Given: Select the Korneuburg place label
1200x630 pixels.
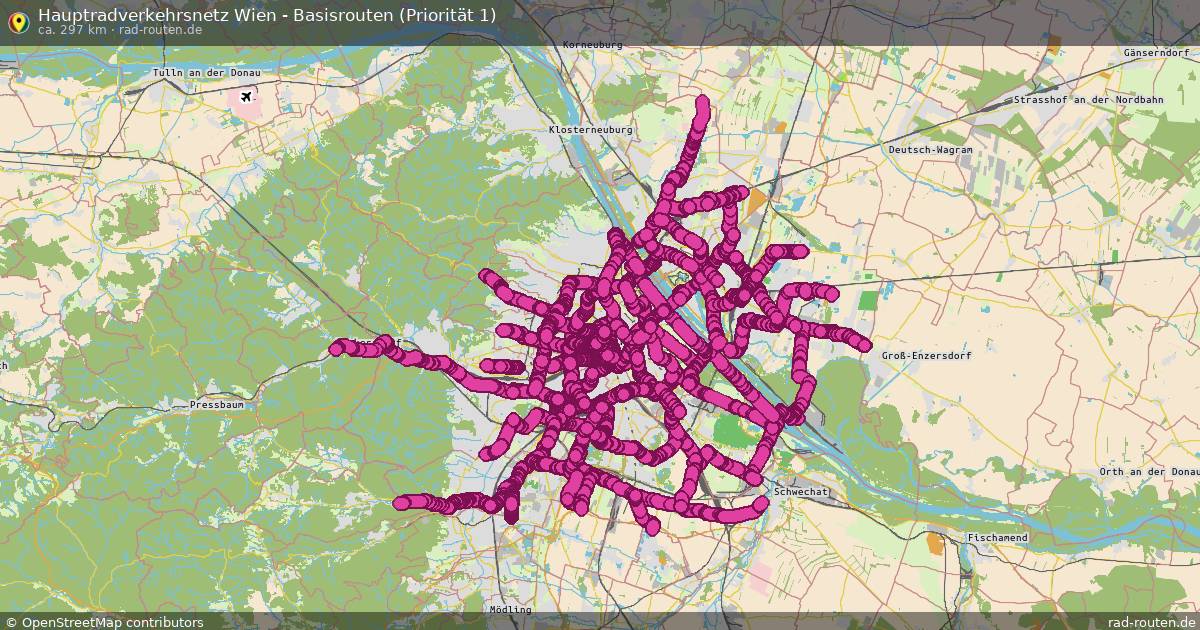Looking at the screenshot, I should pyautogui.click(x=591, y=44).
